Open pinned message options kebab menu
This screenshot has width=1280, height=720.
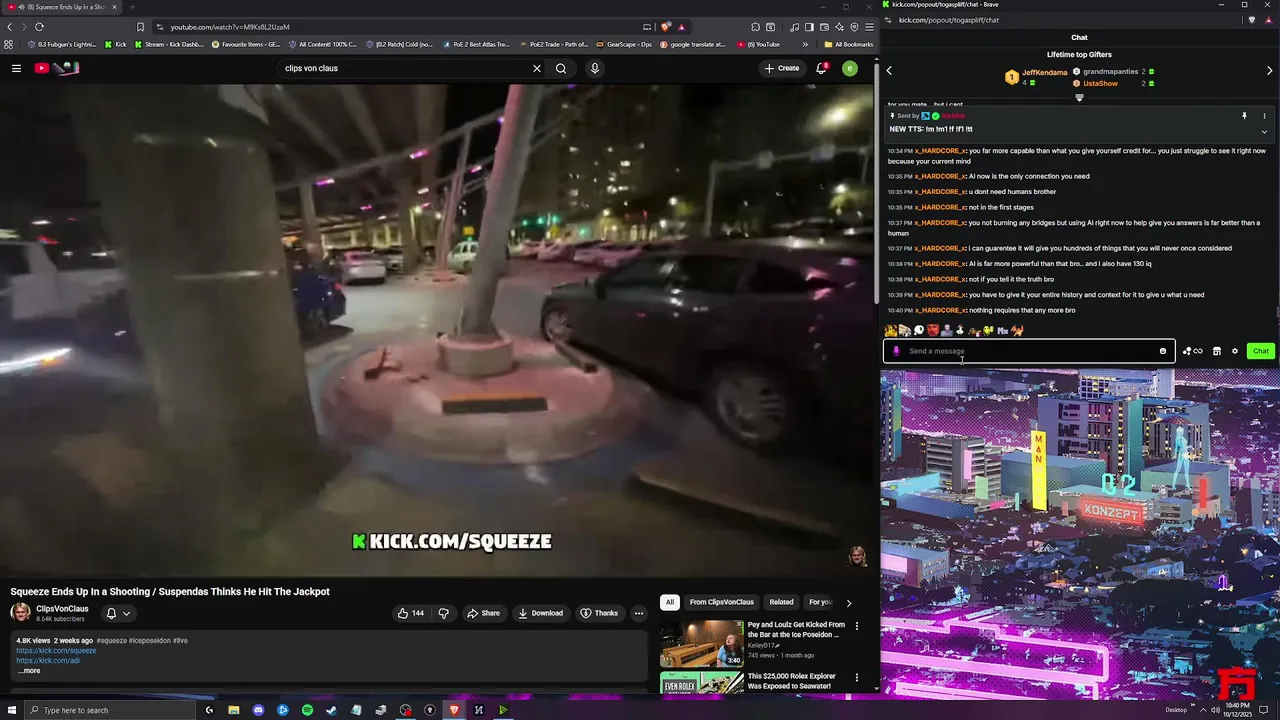click(x=1264, y=116)
